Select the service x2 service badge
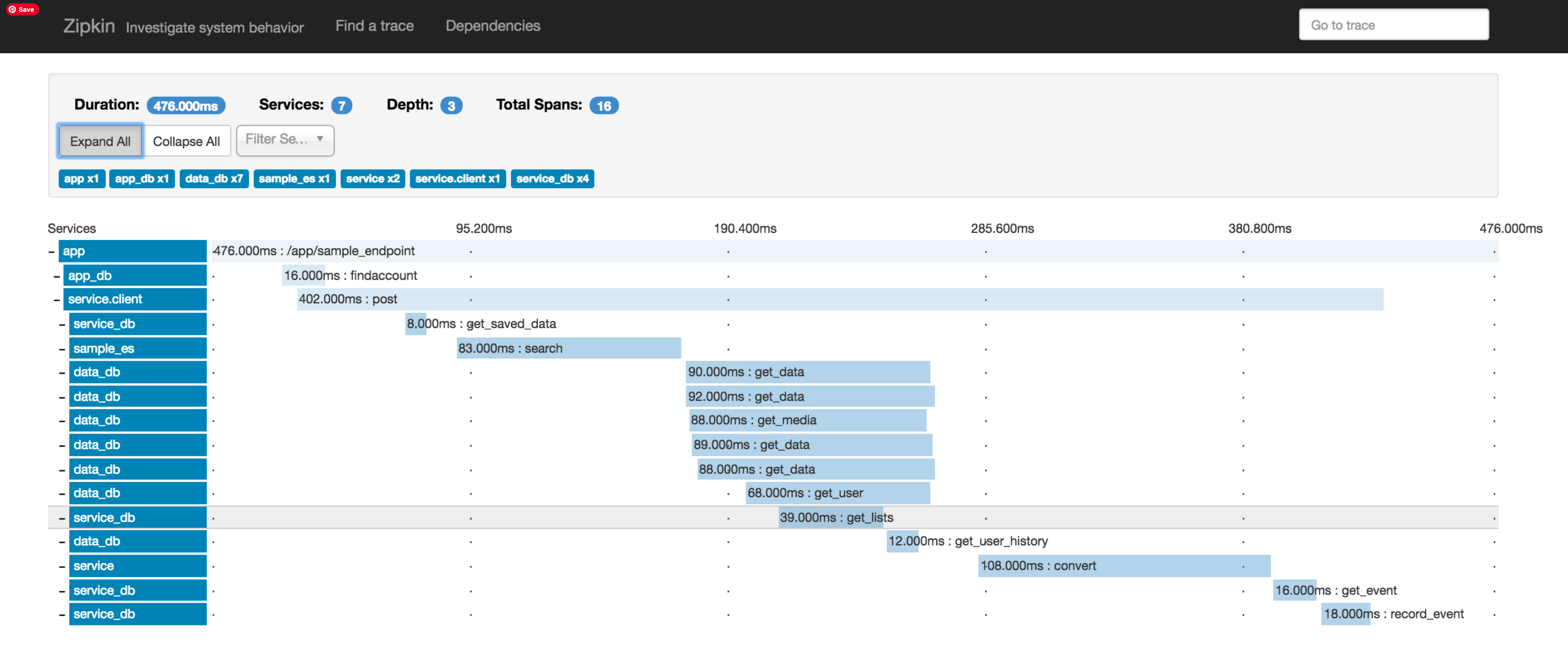The width and height of the screenshot is (1568, 652). [372, 179]
